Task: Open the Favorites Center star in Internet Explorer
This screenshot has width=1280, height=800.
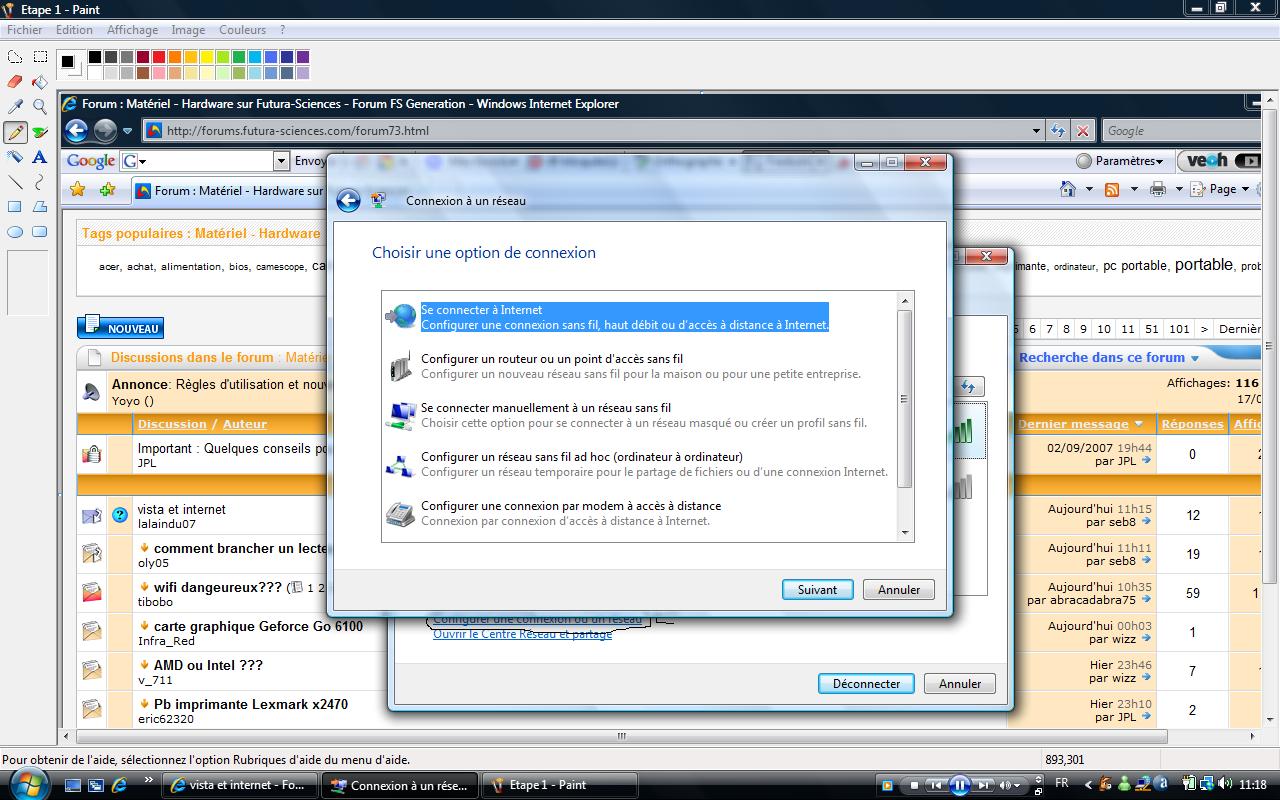Action: [x=78, y=189]
